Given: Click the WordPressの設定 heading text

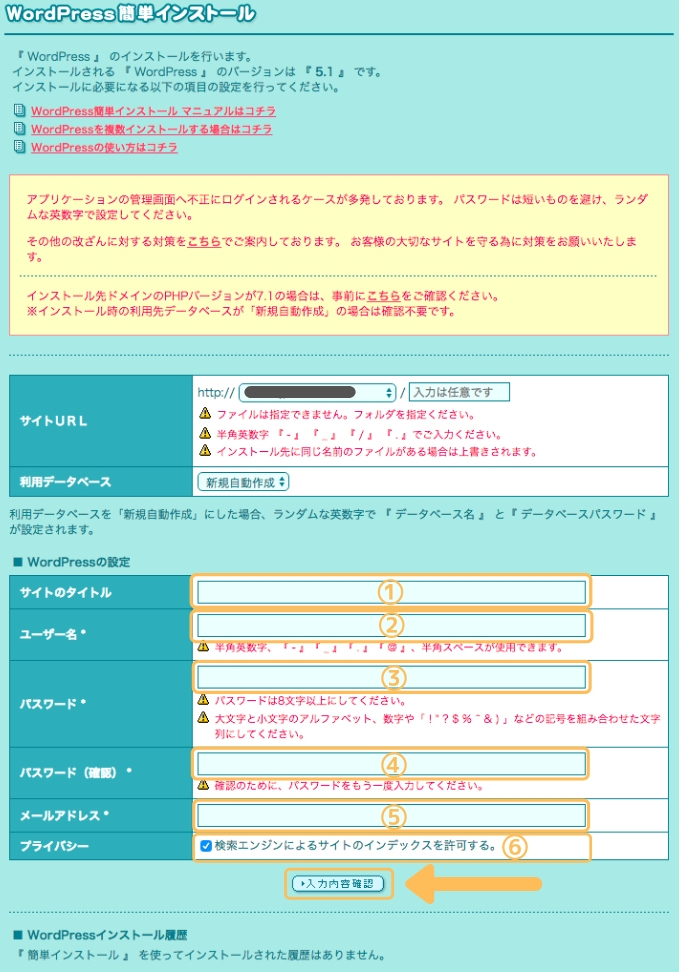Looking at the screenshot, I should [79, 562].
